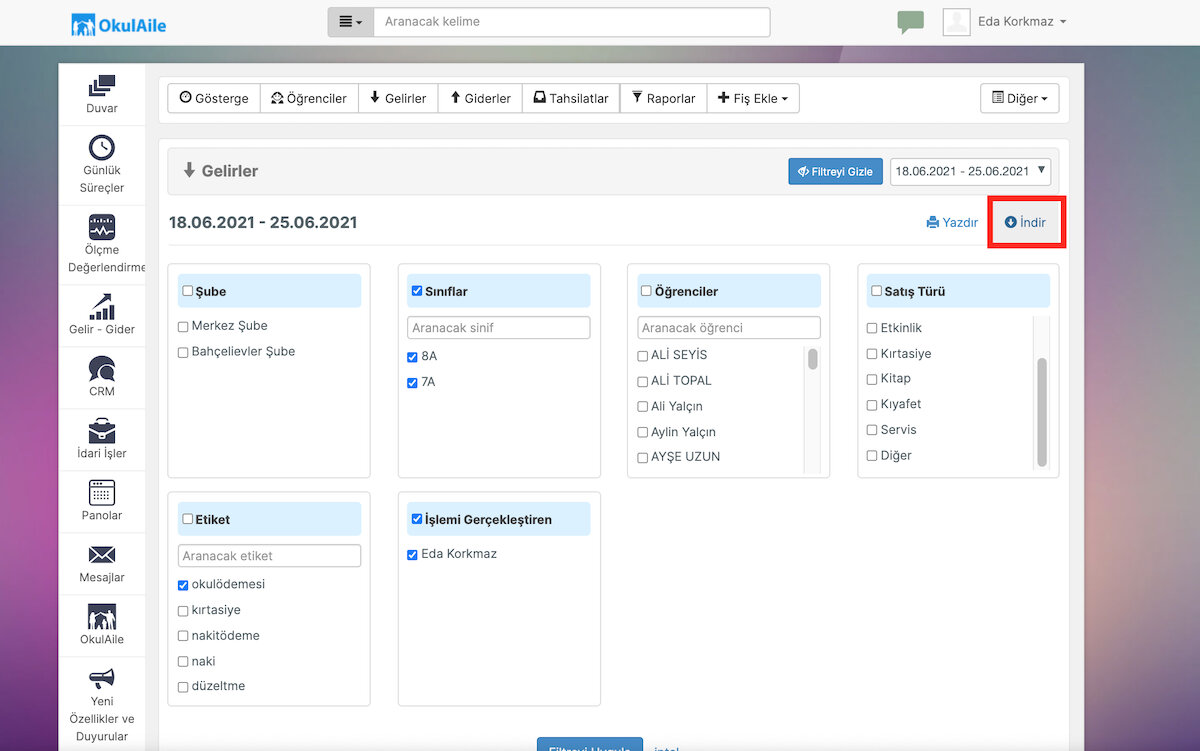
Task: Focus the Aranacak kelime search field
Action: point(572,22)
